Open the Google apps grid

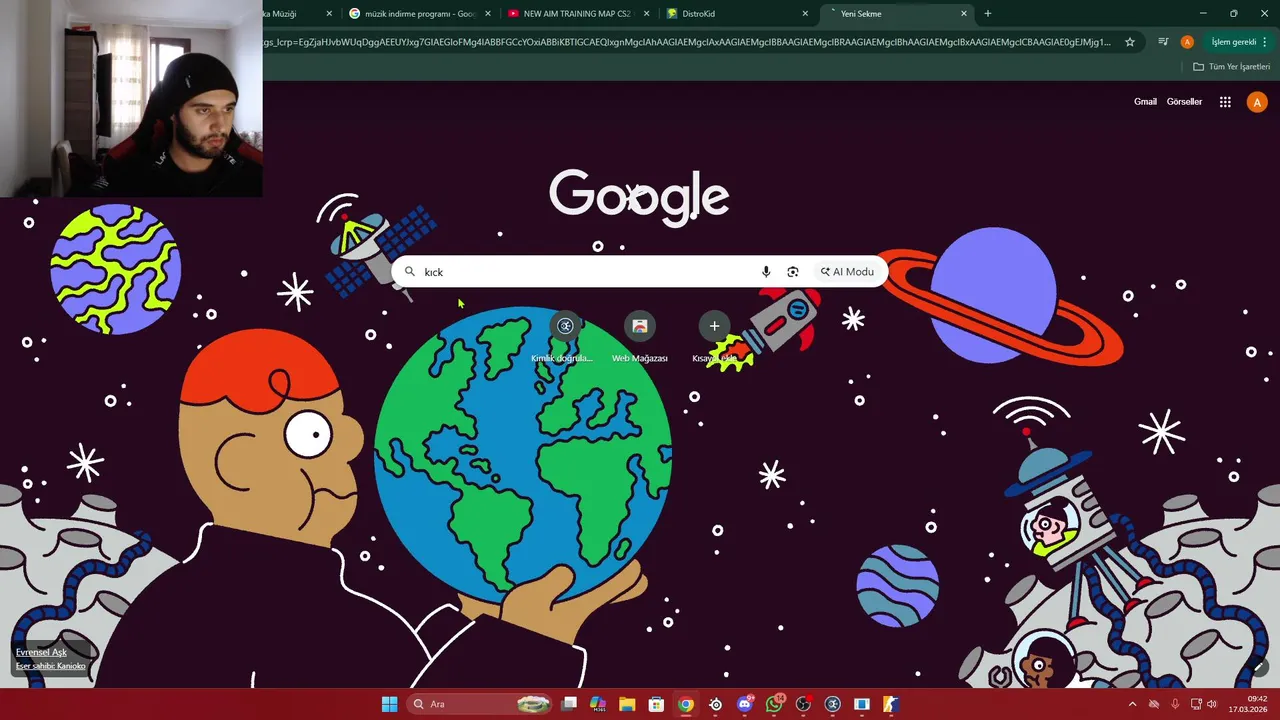coord(1225,102)
